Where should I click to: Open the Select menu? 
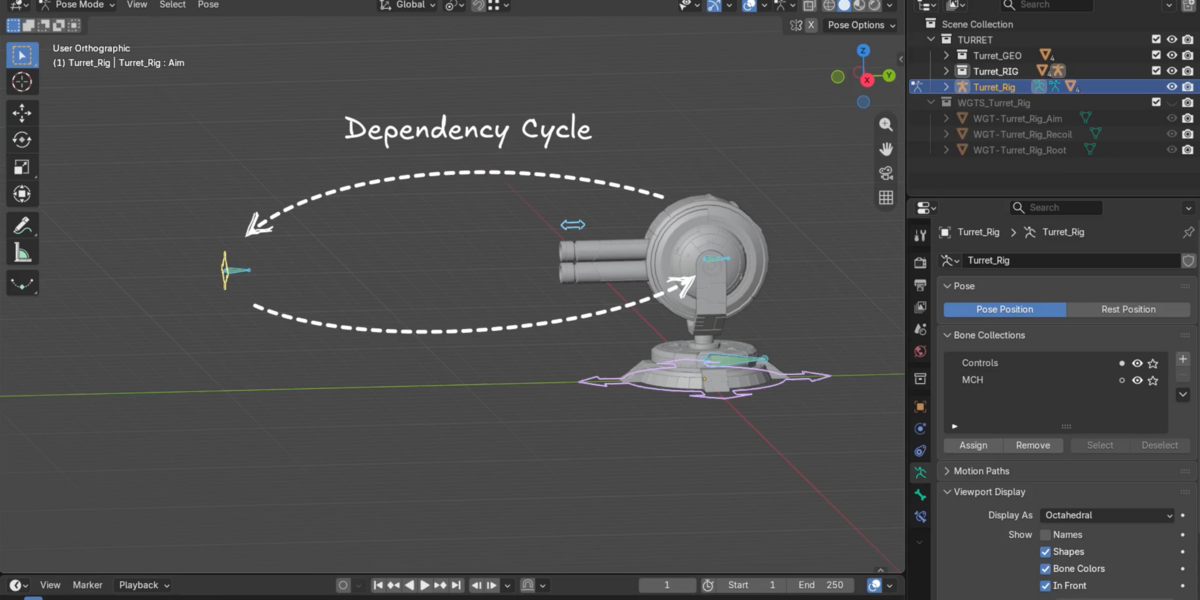tap(172, 5)
